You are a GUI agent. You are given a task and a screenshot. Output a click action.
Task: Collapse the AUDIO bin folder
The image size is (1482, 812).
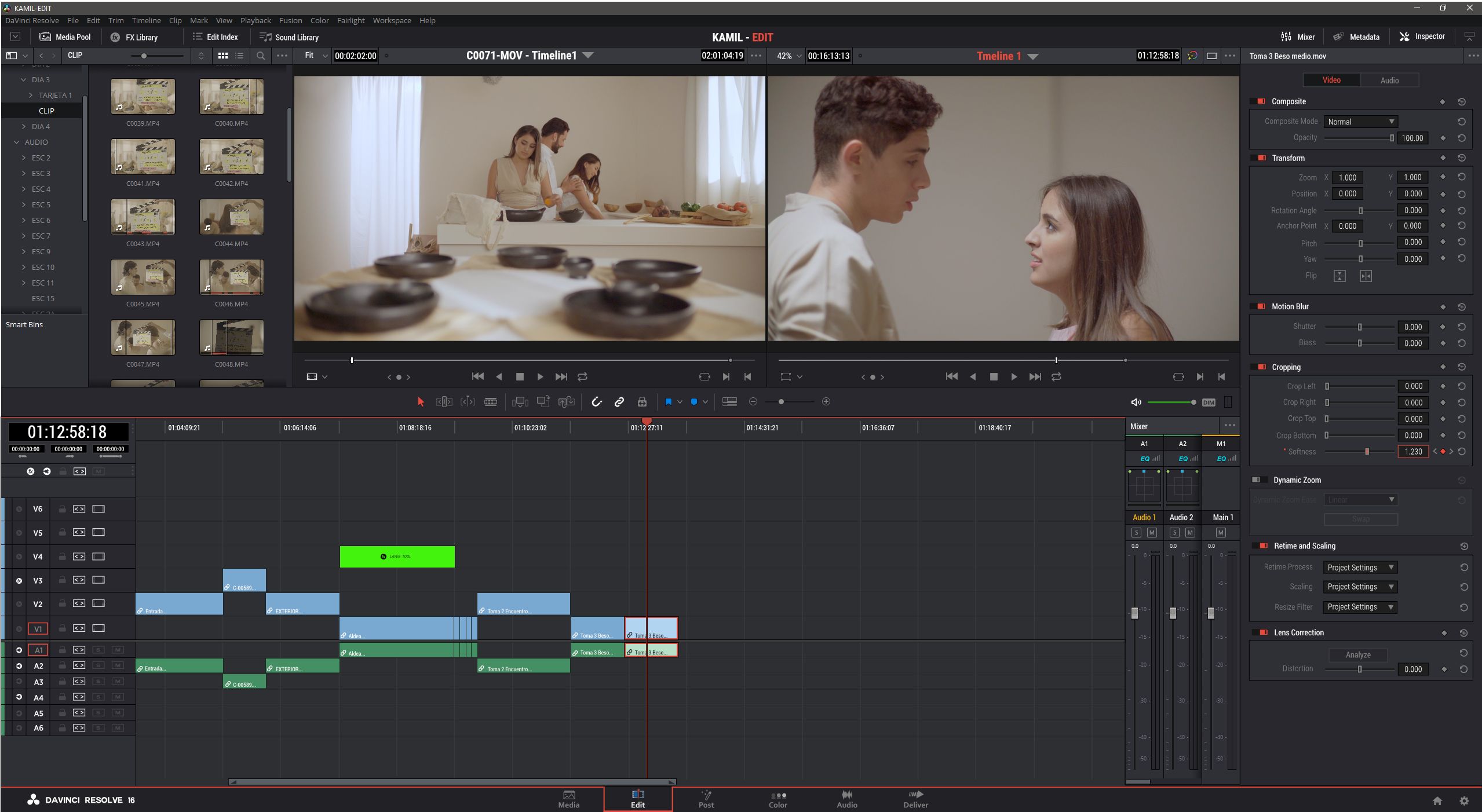point(16,142)
